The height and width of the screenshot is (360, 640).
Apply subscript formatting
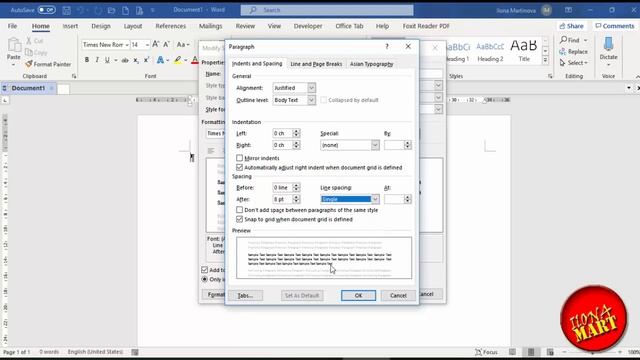pyautogui.click(x=136, y=60)
